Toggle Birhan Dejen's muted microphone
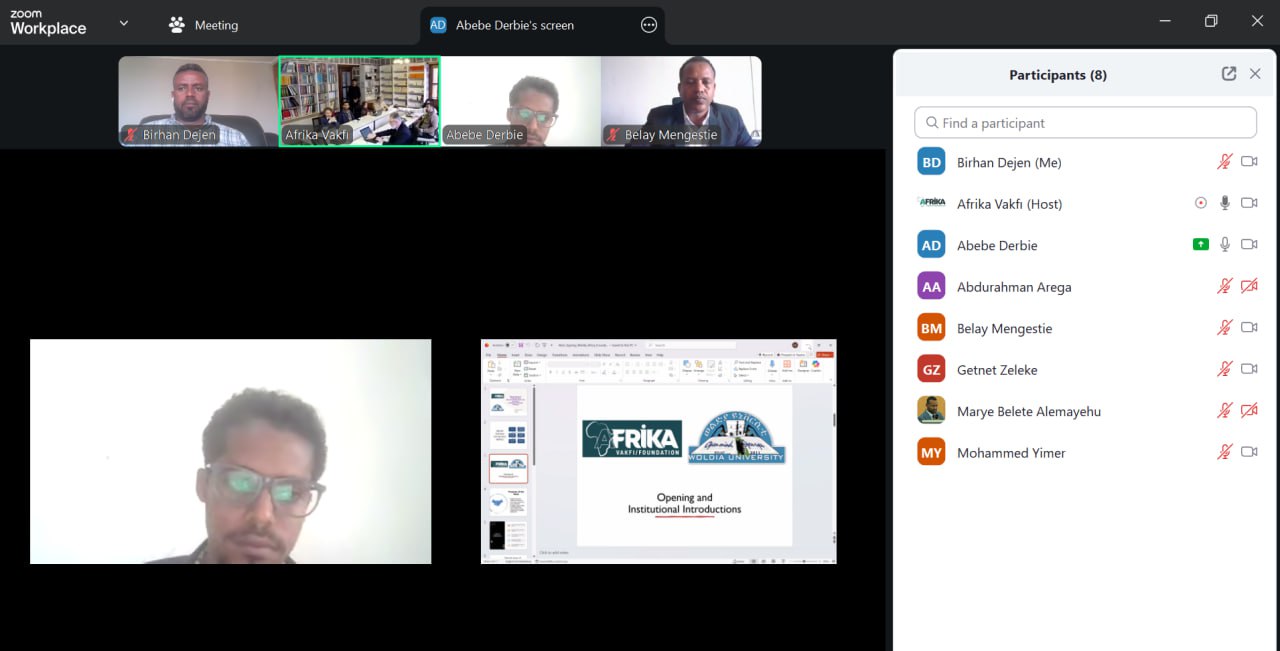 point(1224,162)
